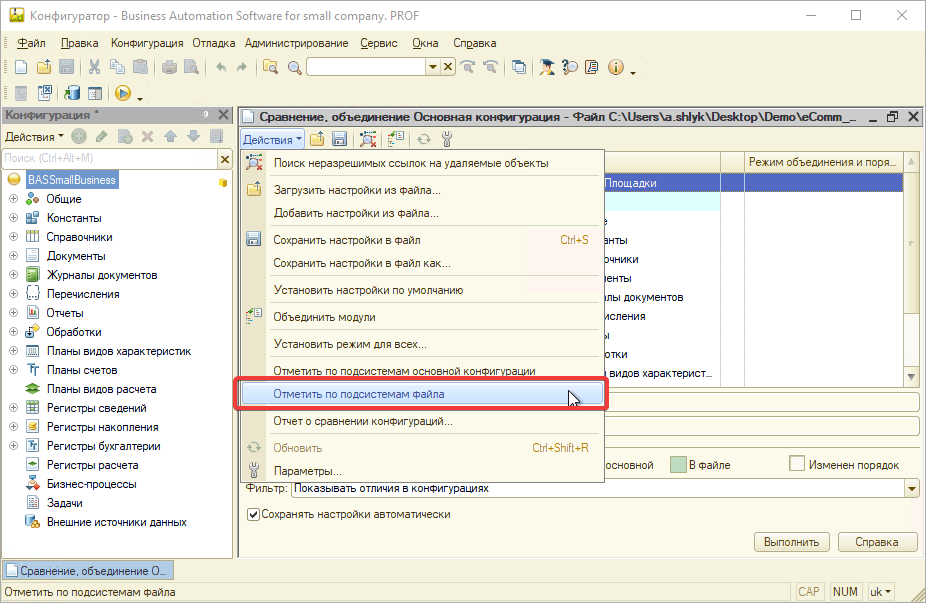Toggle 'Сохранять настройки автоматически' checkbox
This screenshot has height=603, width=926.
point(254,515)
